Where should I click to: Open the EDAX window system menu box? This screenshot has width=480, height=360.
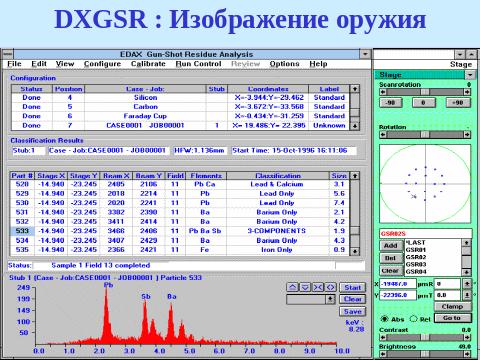point(7,54)
